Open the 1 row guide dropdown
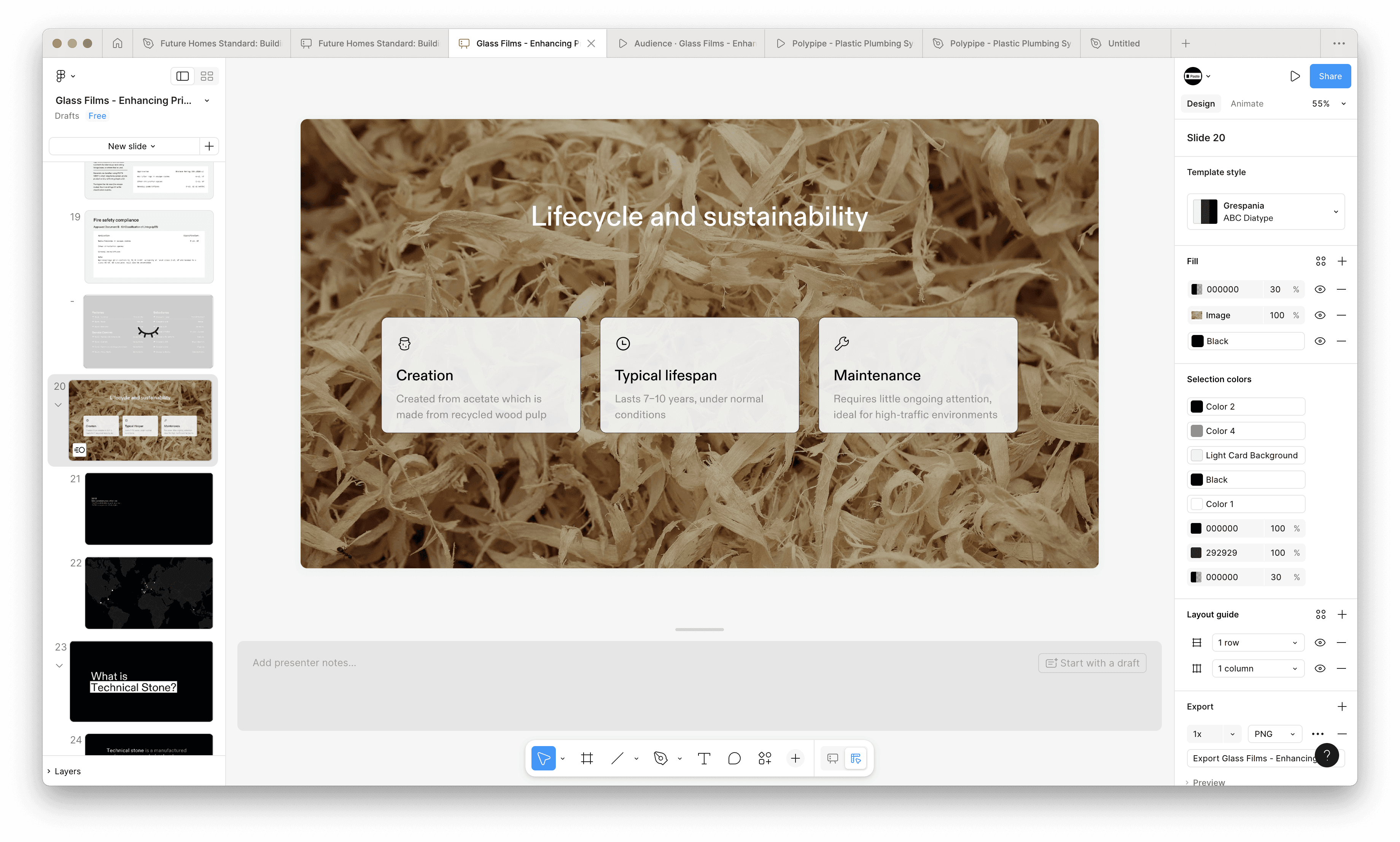 coord(1258,643)
